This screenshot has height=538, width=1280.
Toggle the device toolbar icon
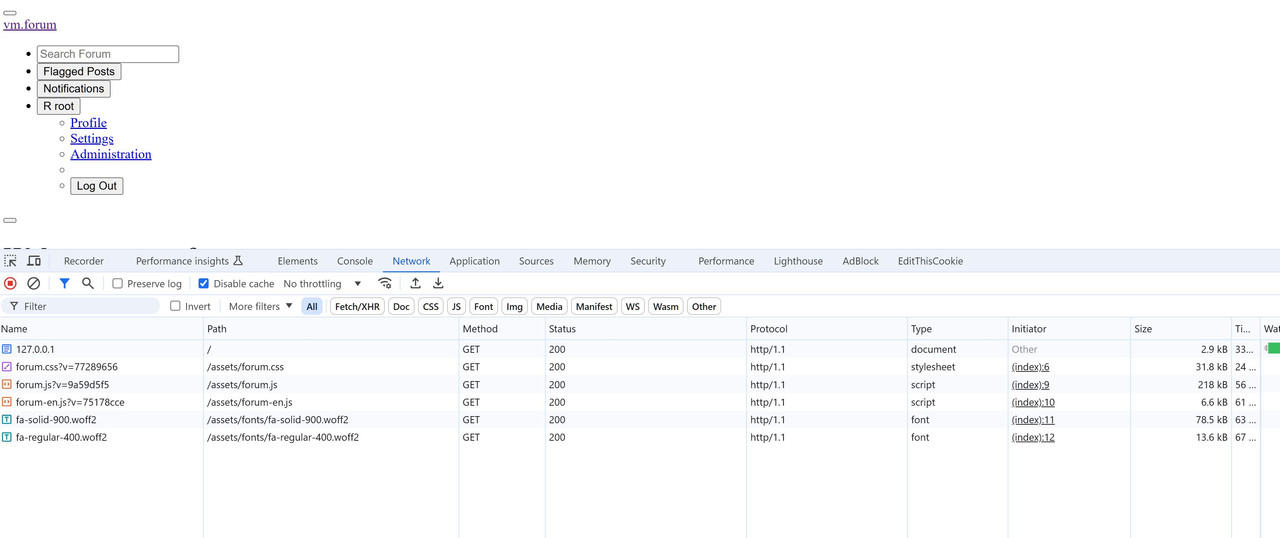[34, 261]
